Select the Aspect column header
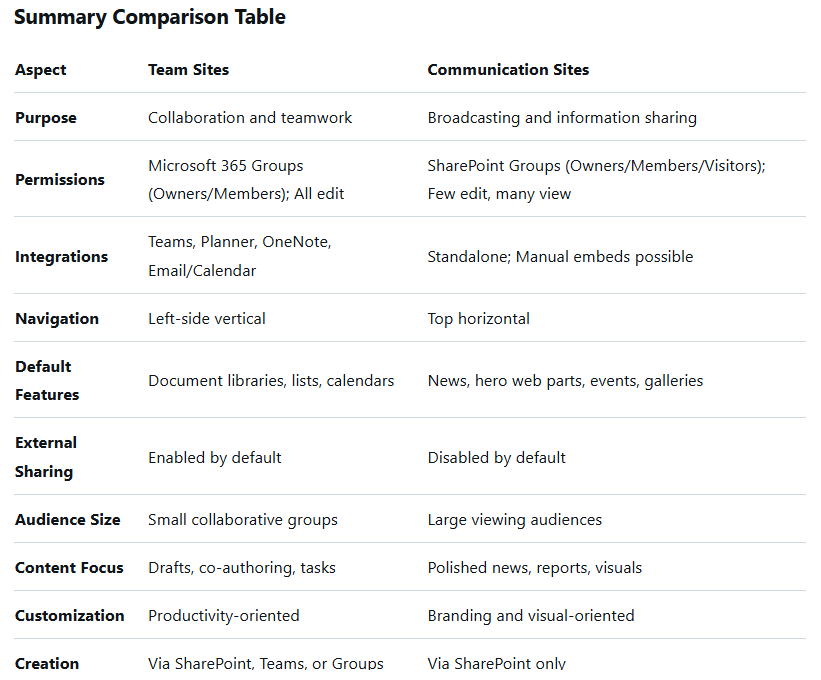The height and width of the screenshot is (680, 821). [x=41, y=70]
